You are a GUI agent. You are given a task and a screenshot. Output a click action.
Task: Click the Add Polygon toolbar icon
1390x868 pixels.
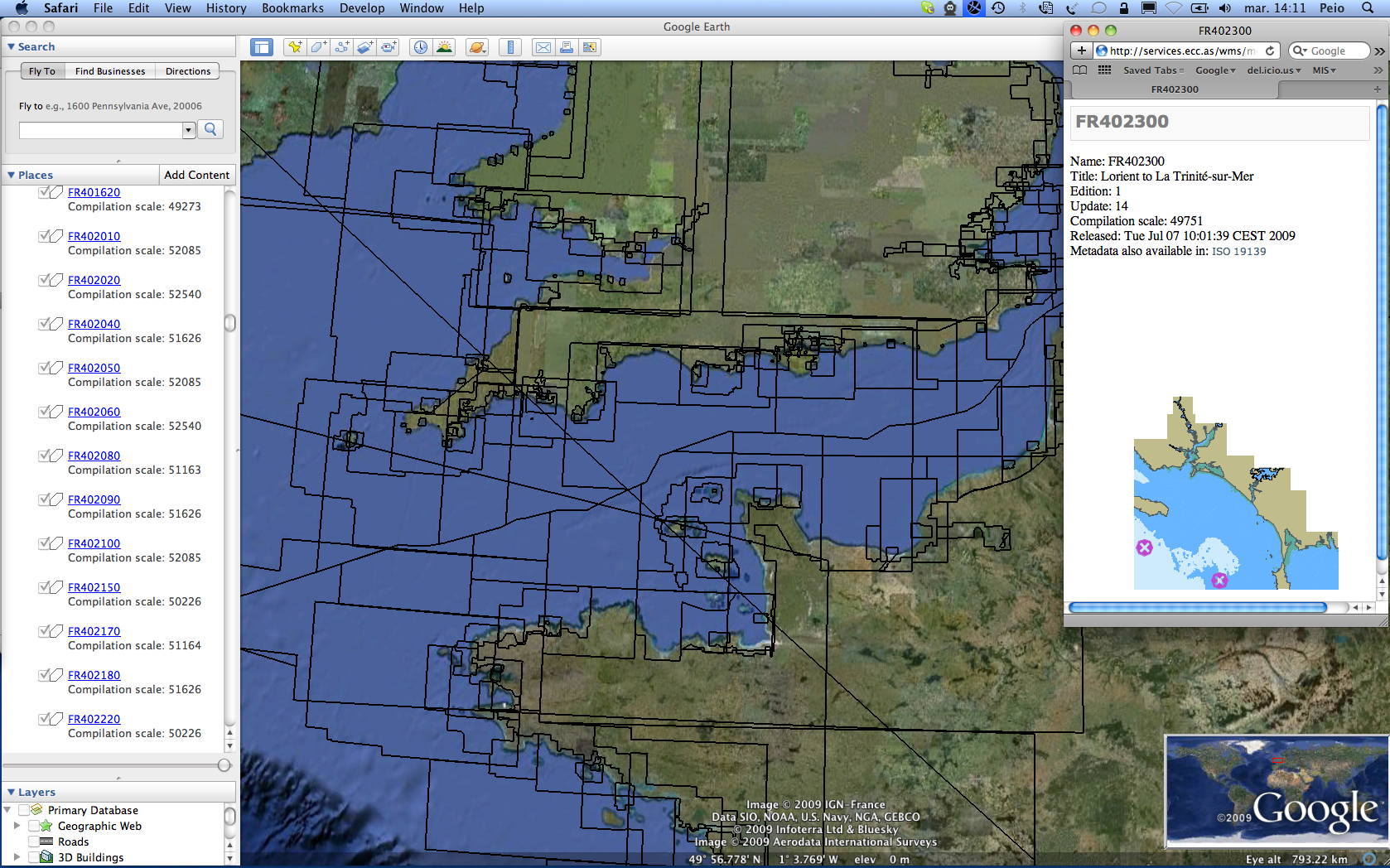[x=318, y=47]
